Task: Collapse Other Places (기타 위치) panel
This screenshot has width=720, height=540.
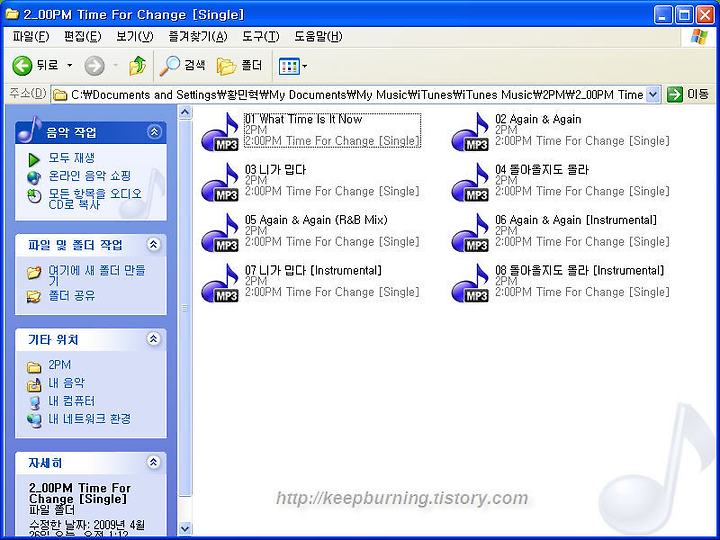Action: (153, 339)
